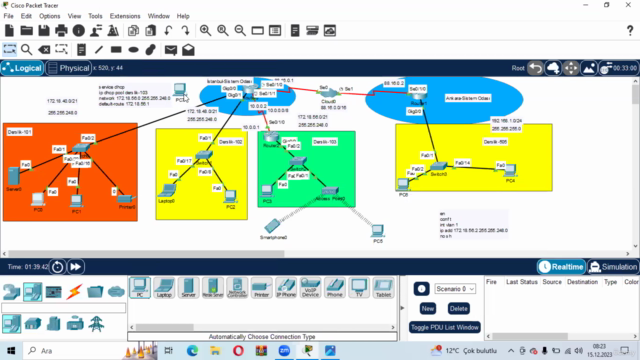
Task: Select Server end device
Action: pyautogui.click(x=189, y=287)
